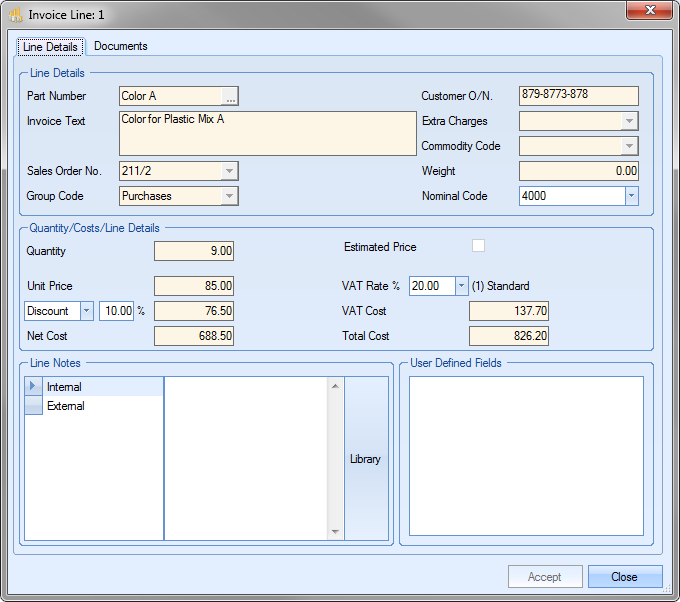
Task: Expand the Sales Order No. dropdown
Action: click(229, 171)
